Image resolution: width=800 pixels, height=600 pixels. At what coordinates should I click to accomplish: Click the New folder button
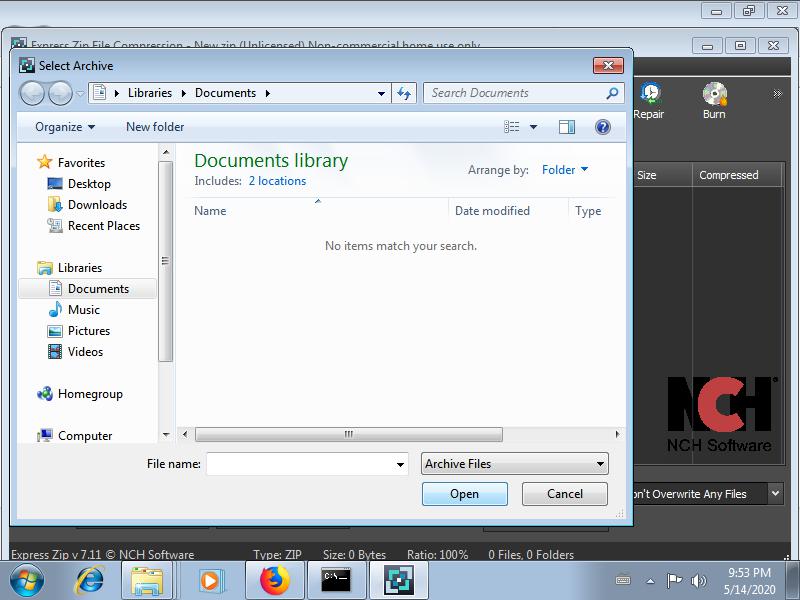tap(155, 127)
